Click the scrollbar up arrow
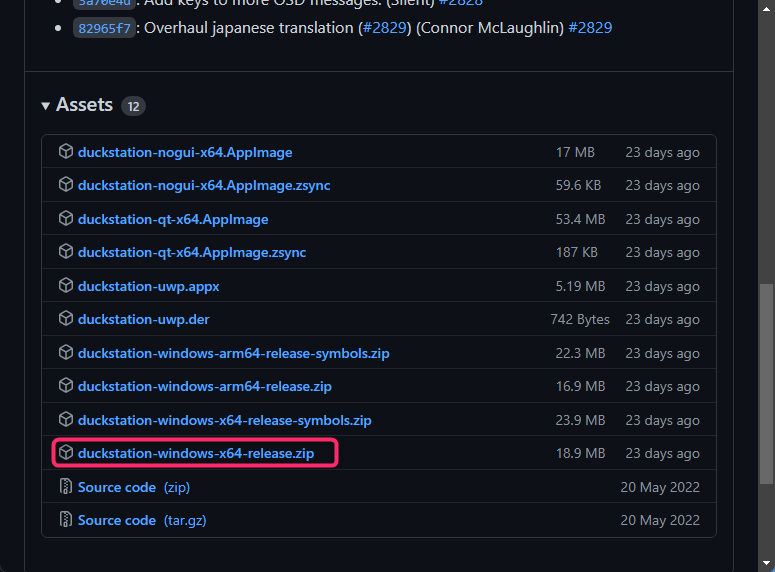Viewport: 775px width, 572px height. click(x=767, y=8)
